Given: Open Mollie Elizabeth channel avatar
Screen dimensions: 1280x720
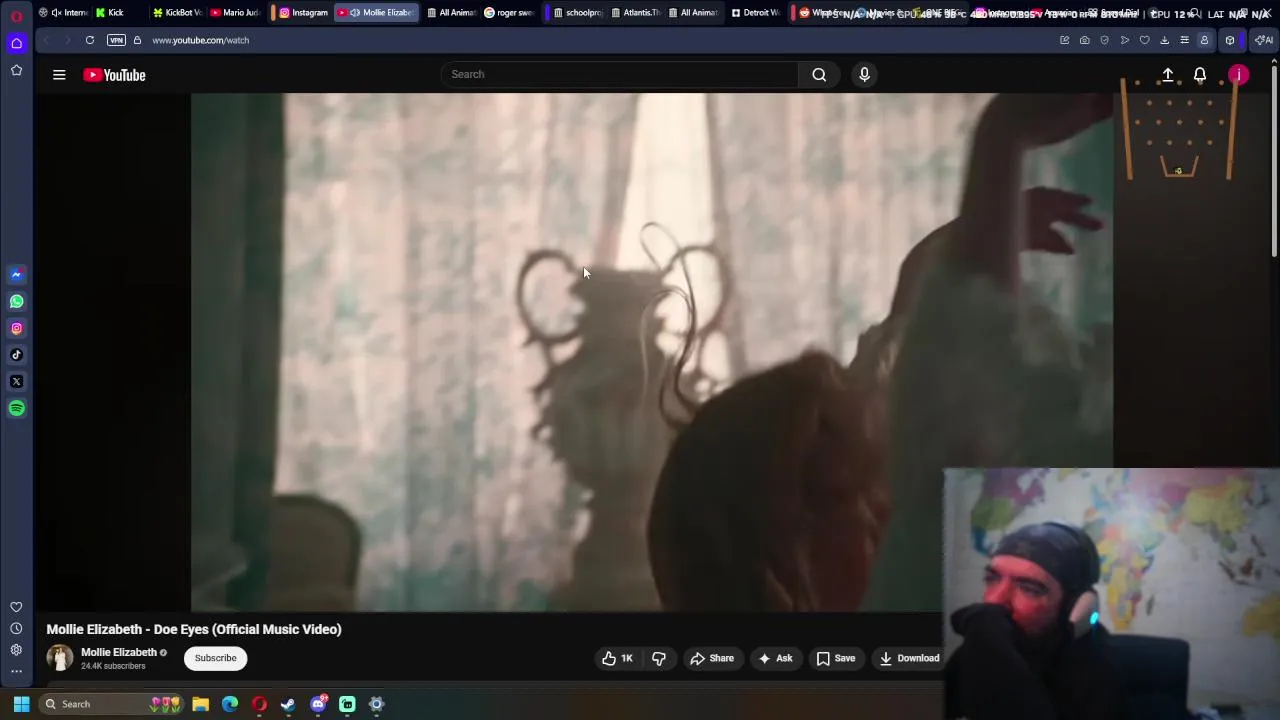Looking at the screenshot, I should point(60,658).
